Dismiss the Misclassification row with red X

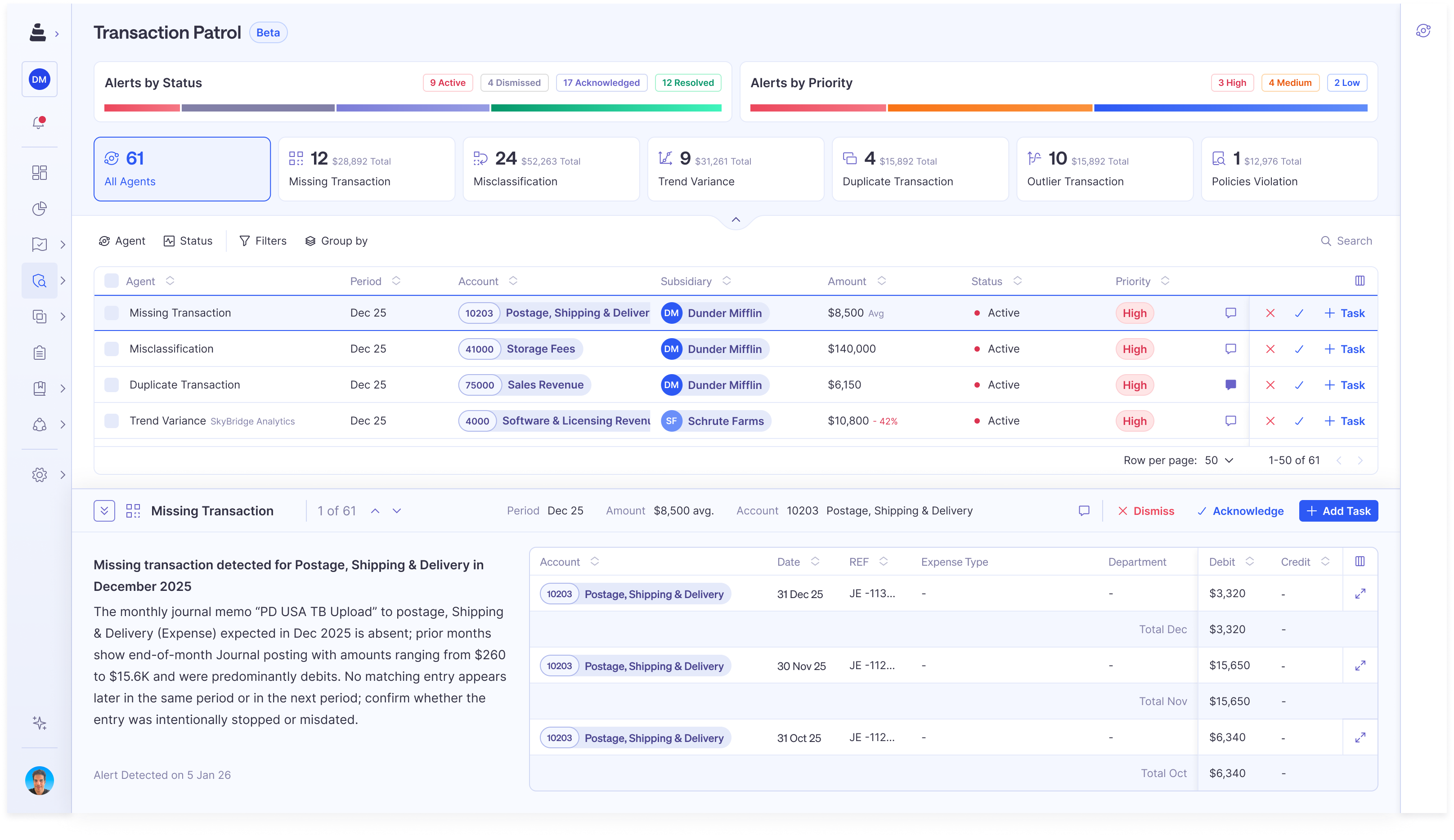click(x=1270, y=349)
